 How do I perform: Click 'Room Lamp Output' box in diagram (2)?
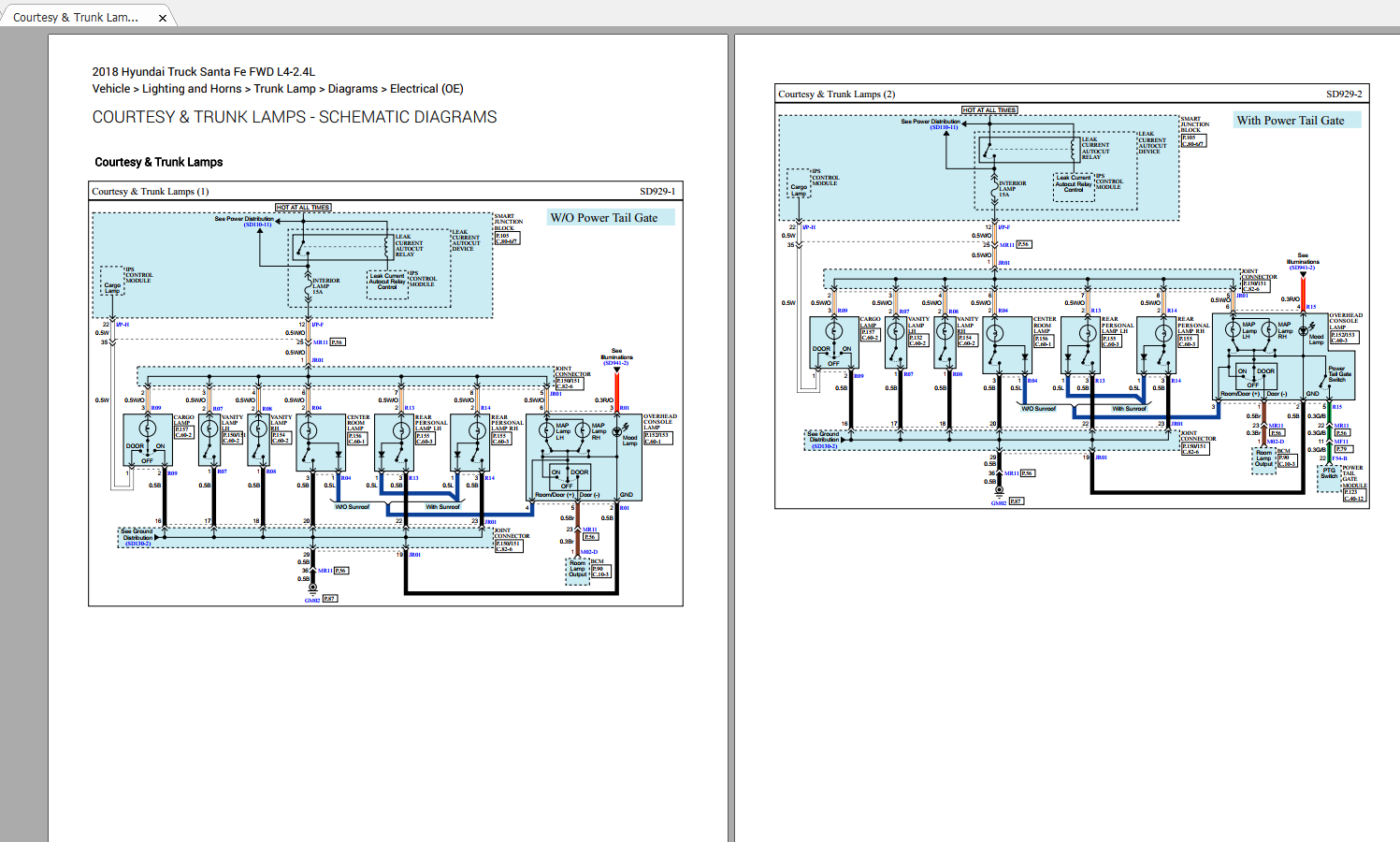[1264, 459]
